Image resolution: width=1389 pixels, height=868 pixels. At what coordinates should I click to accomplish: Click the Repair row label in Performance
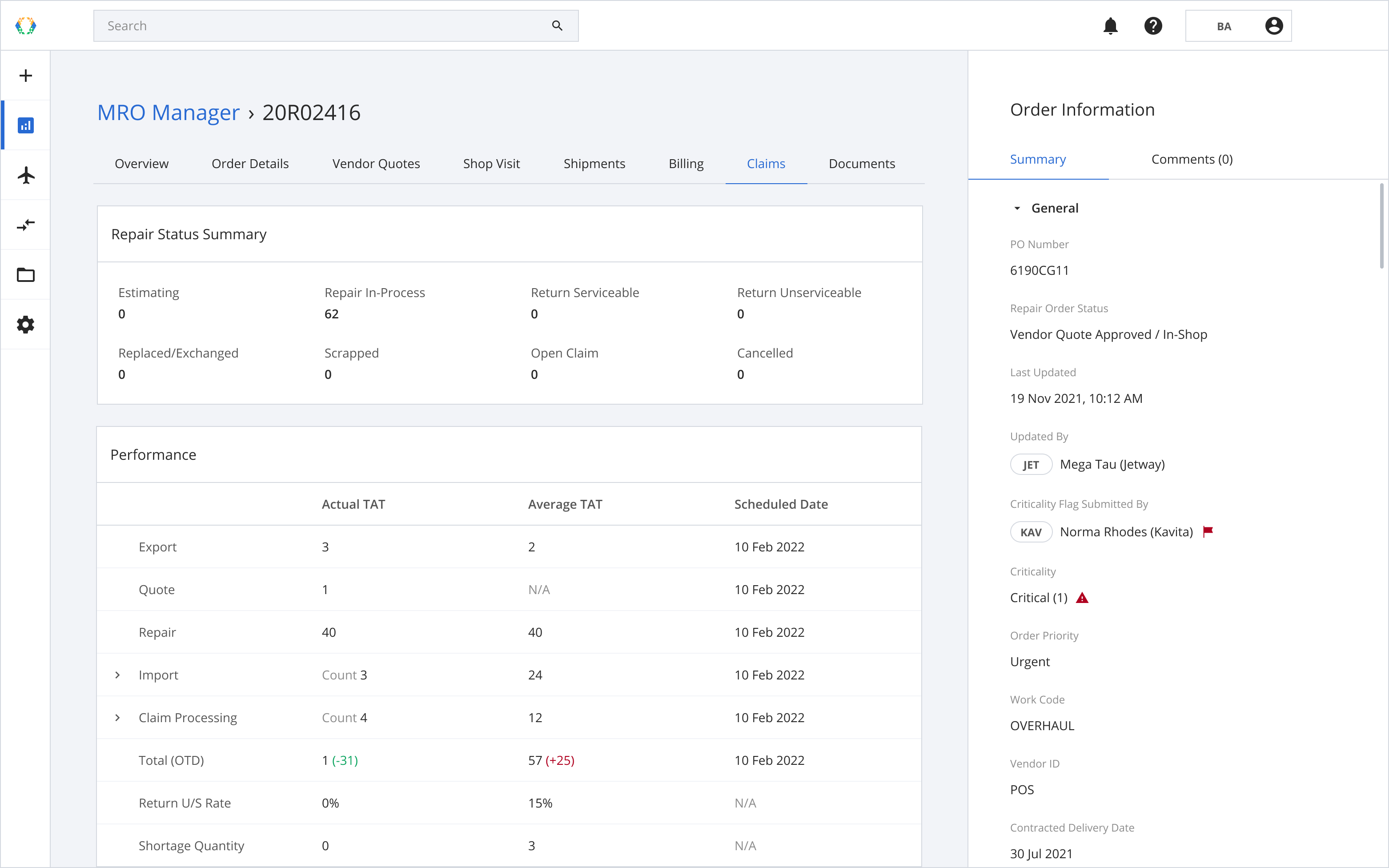157,632
